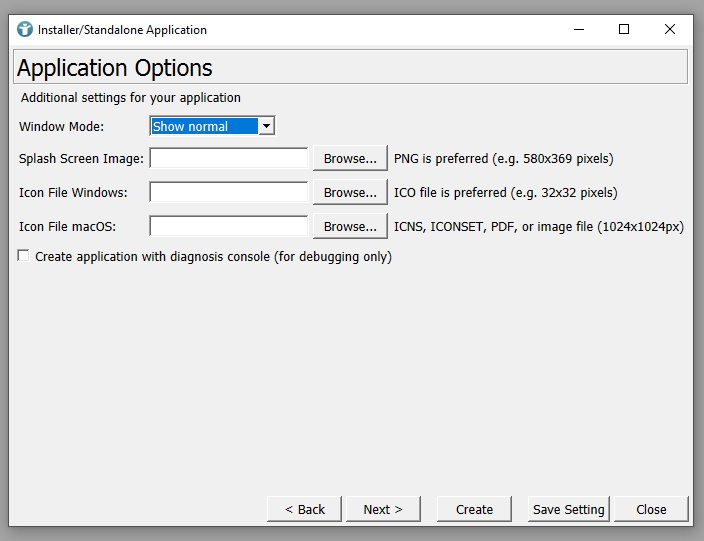Proceed with the Next button
The image size is (704, 541).
pyautogui.click(x=383, y=509)
